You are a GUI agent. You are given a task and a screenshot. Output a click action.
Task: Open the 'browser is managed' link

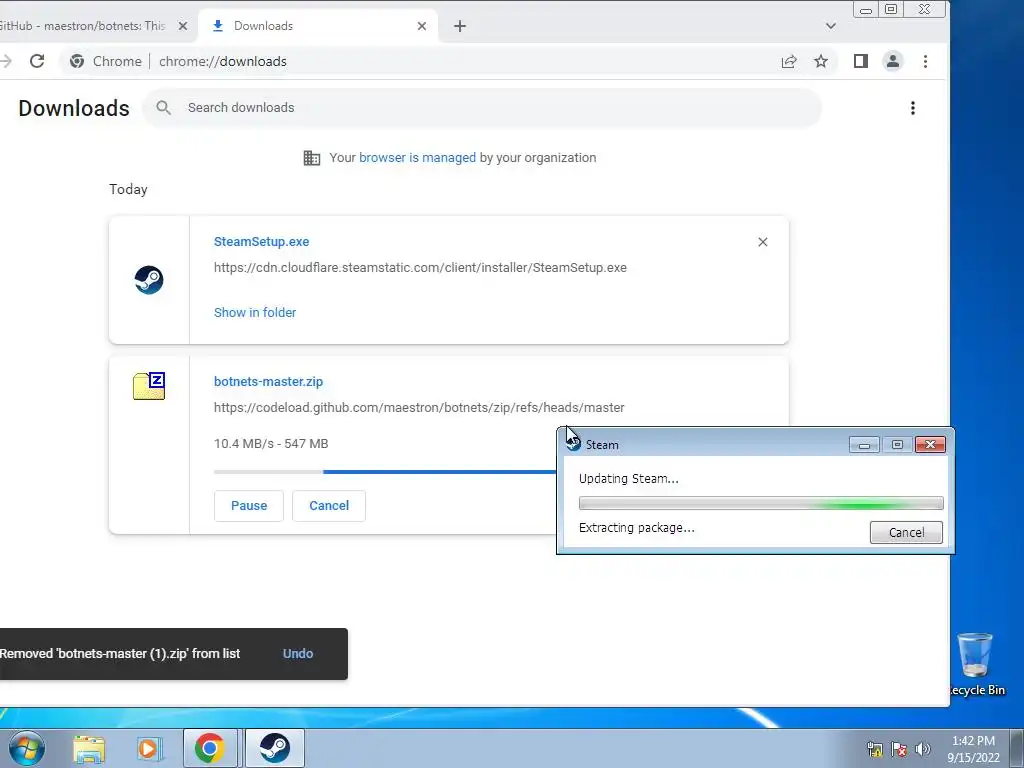(x=417, y=157)
